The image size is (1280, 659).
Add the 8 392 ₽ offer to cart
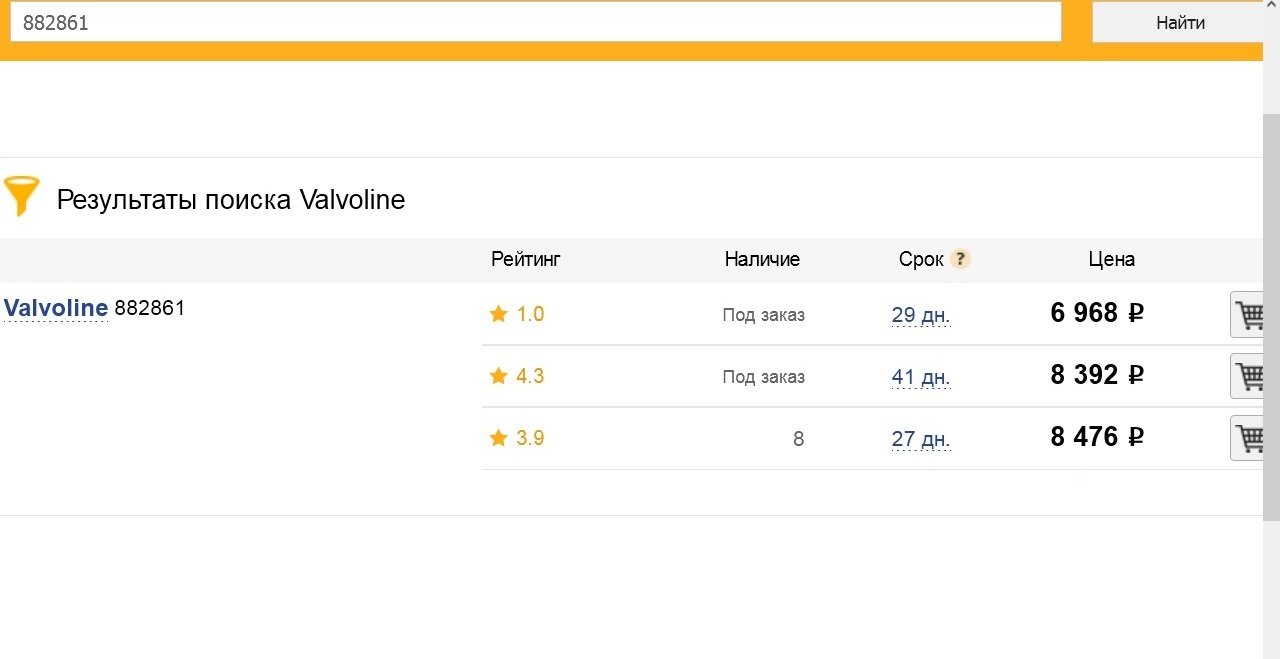(x=1247, y=377)
